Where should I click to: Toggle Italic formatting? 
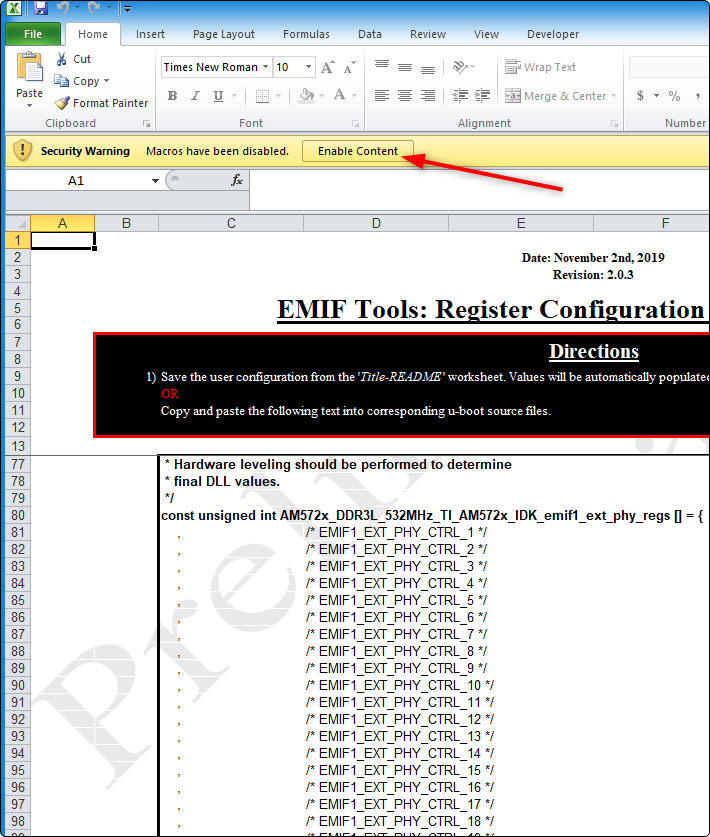point(195,96)
